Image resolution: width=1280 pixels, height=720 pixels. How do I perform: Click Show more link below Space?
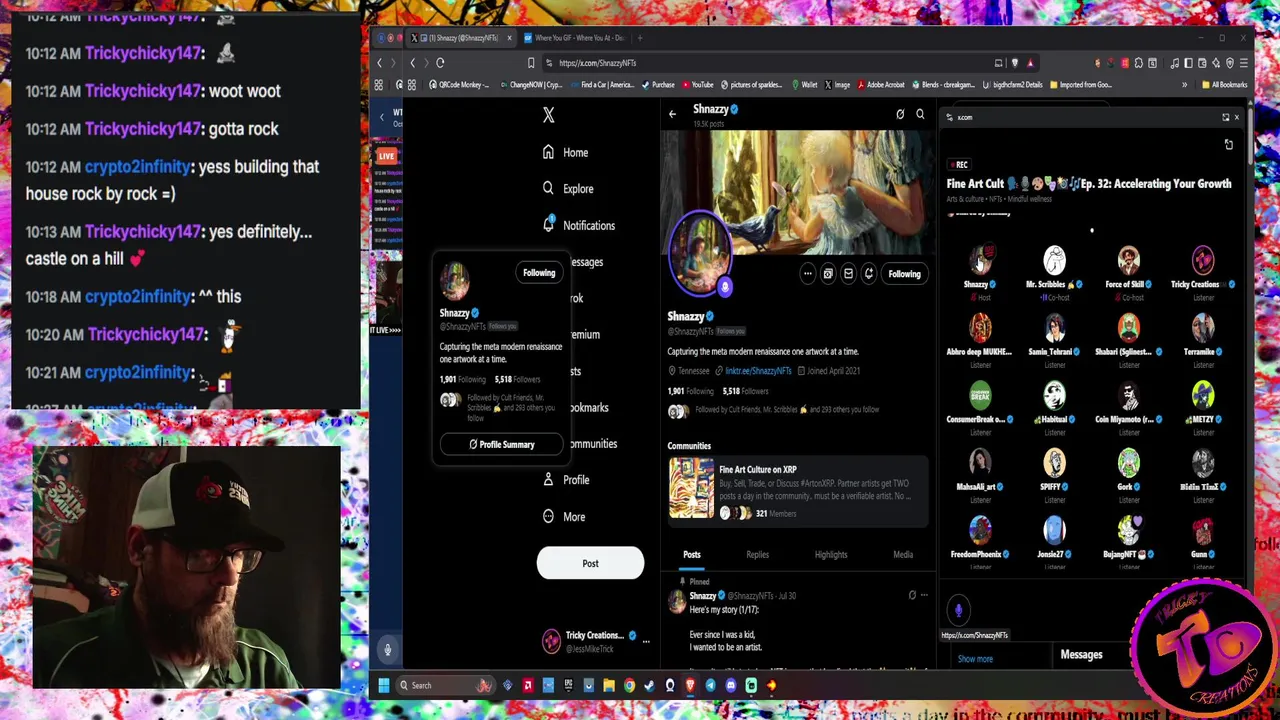point(975,659)
